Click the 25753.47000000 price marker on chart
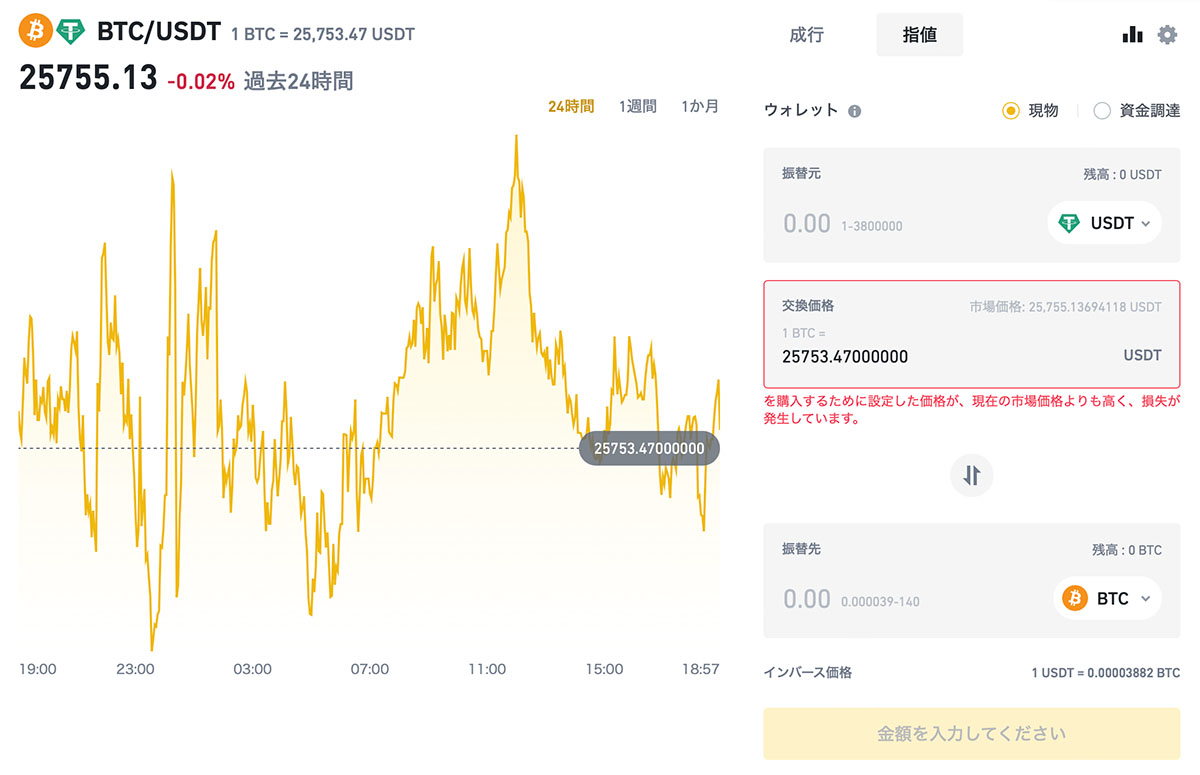The width and height of the screenshot is (1200, 775). point(649,448)
